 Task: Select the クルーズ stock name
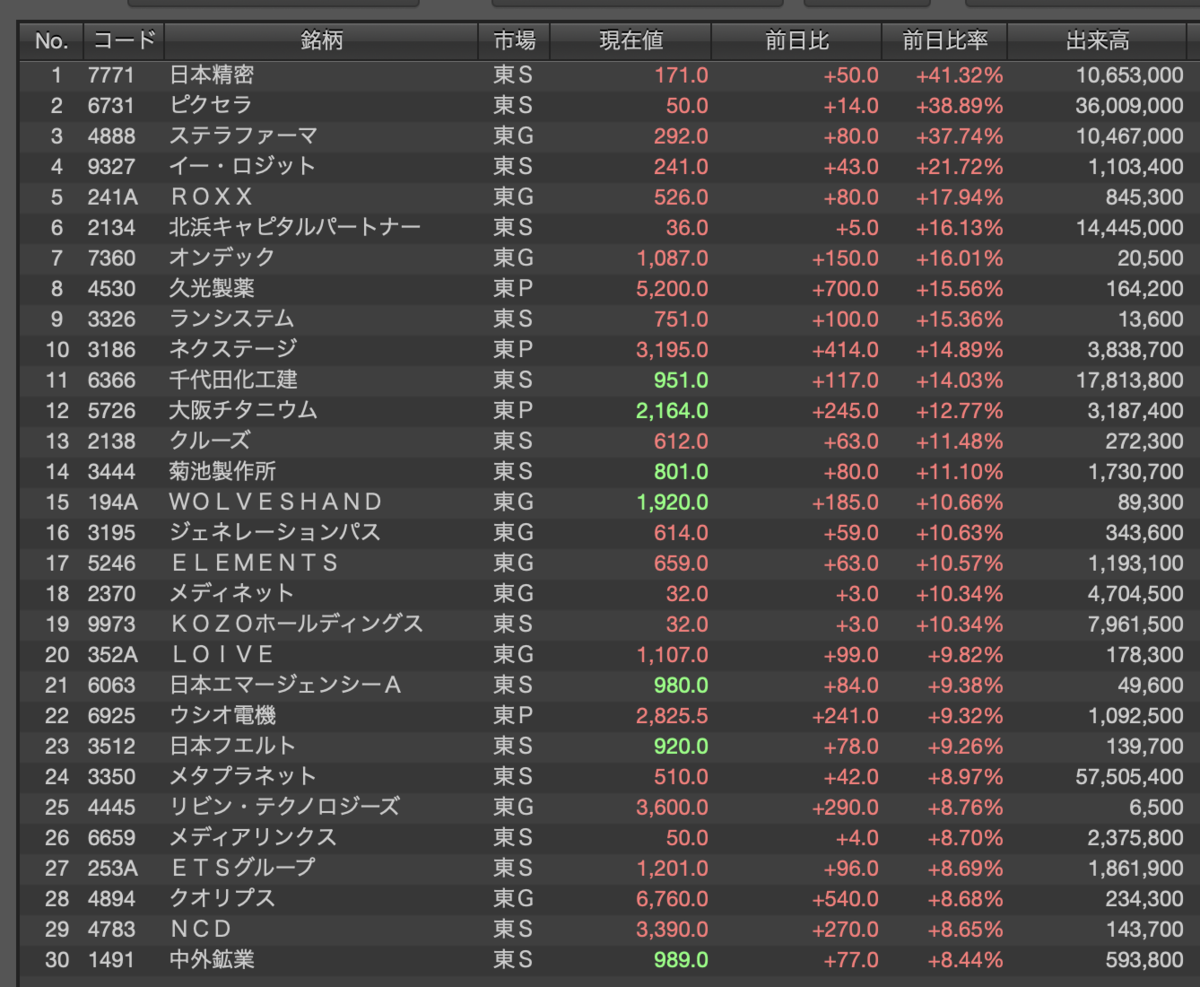(210, 441)
